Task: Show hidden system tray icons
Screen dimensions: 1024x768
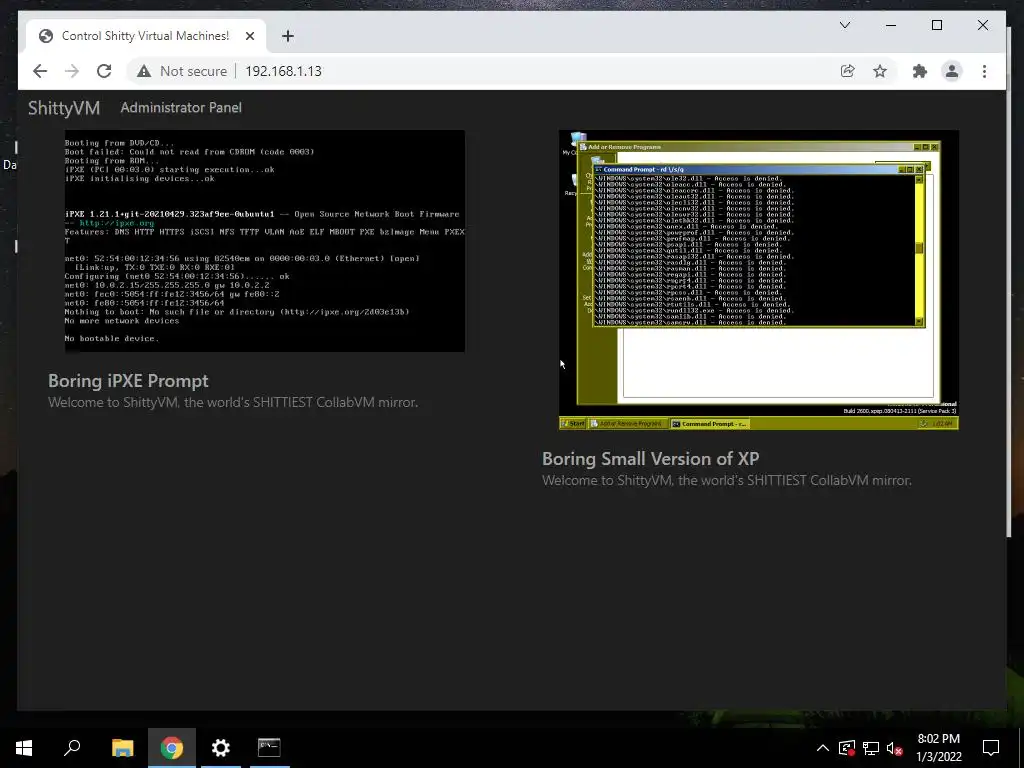Action: (823, 748)
